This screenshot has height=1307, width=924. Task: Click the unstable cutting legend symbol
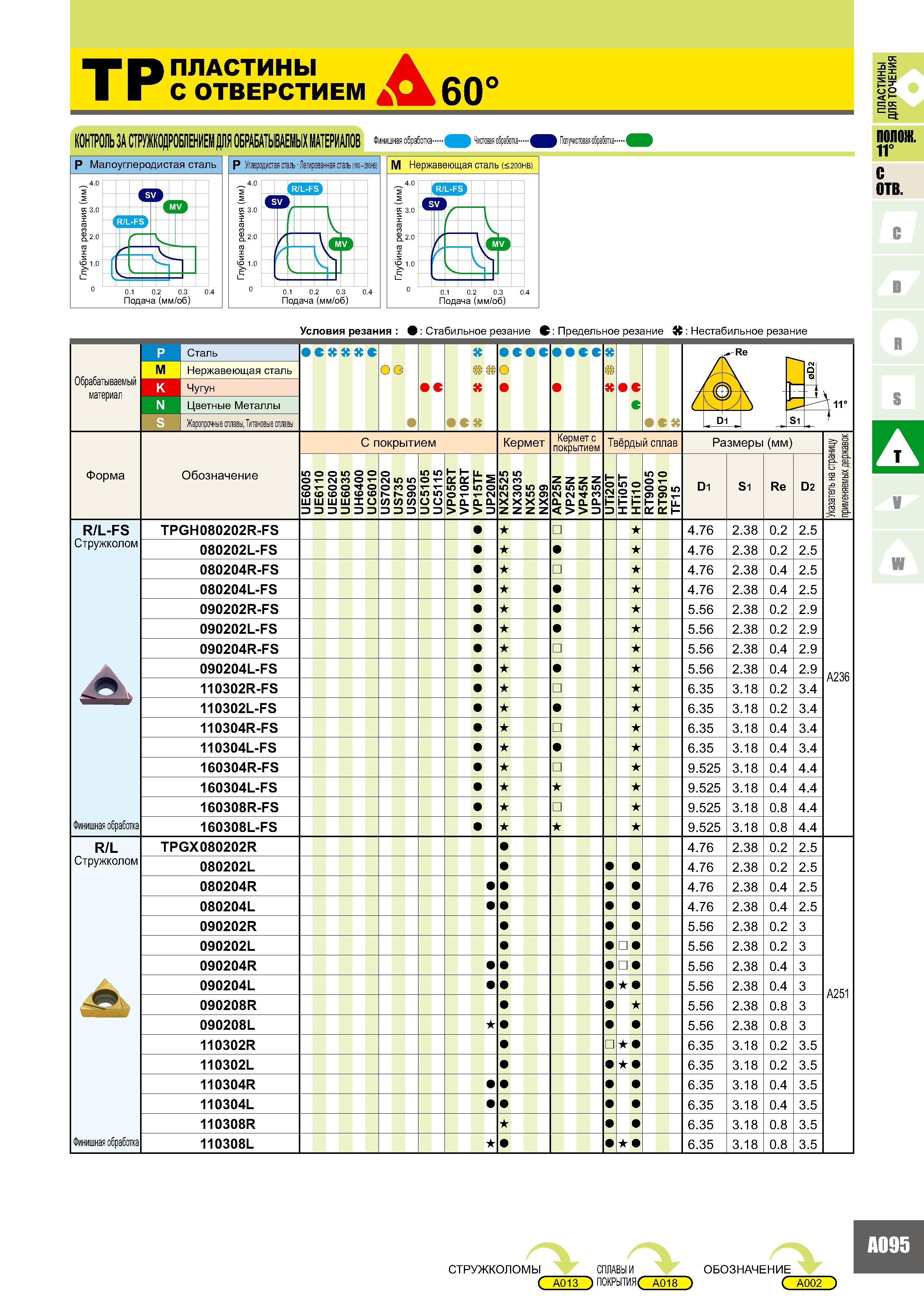677,331
